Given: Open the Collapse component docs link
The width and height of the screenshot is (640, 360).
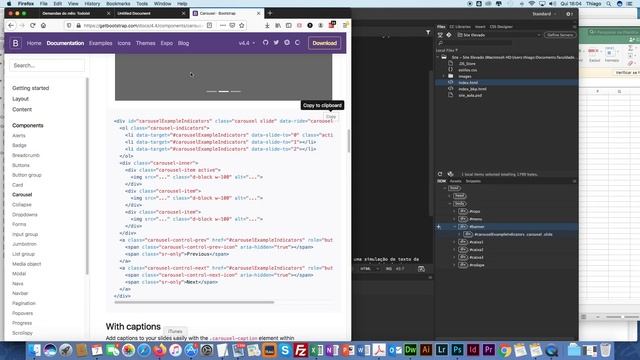Looking at the screenshot, I should coord(22,204).
